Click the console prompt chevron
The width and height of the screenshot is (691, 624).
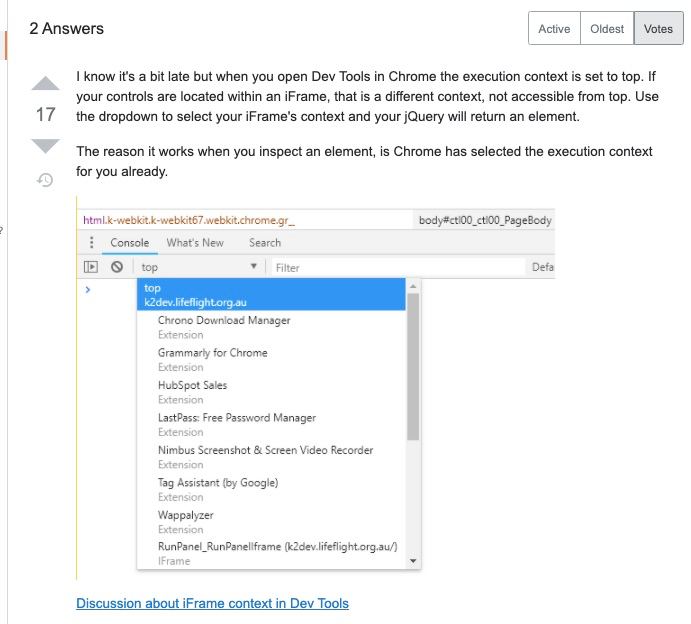[x=88, y=290]
